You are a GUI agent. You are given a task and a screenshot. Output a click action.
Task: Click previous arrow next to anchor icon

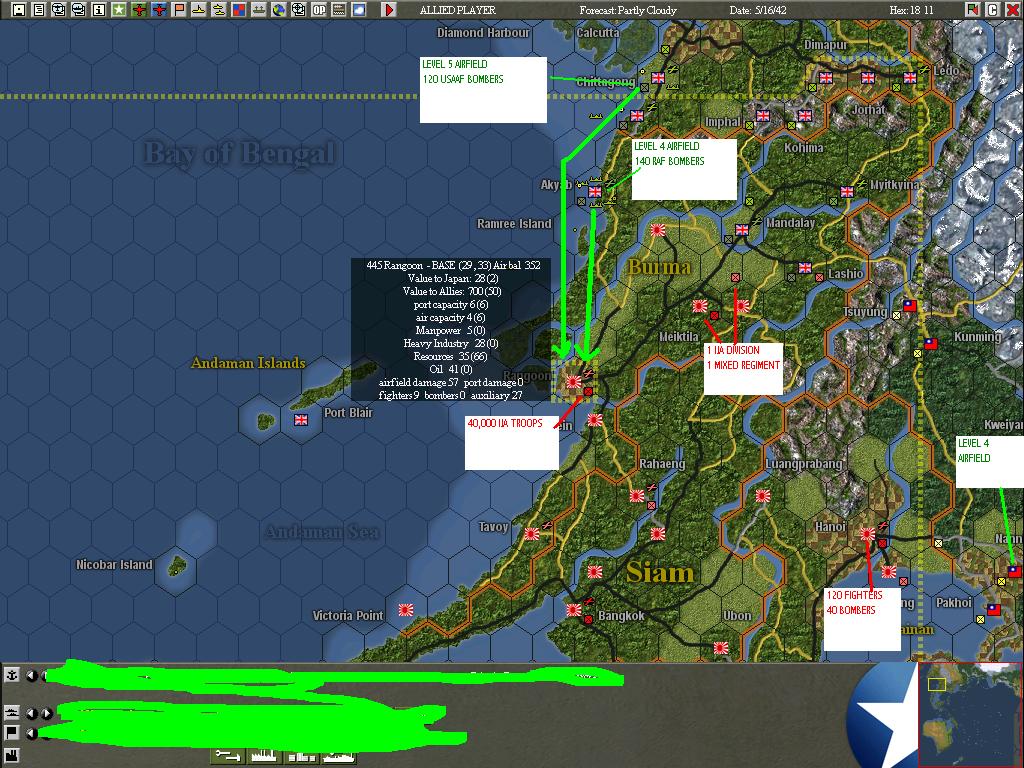pyautogui.click(x=31, y=675)
